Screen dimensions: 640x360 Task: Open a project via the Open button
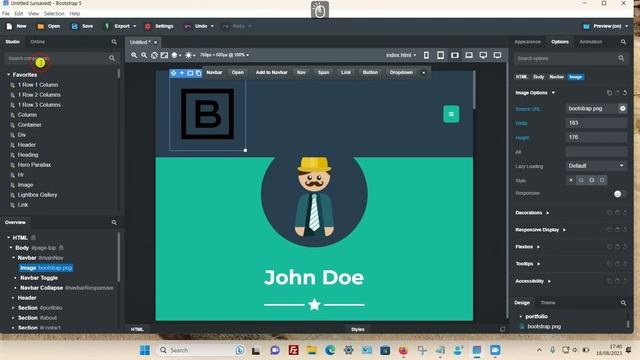click(x=49, y=26)
